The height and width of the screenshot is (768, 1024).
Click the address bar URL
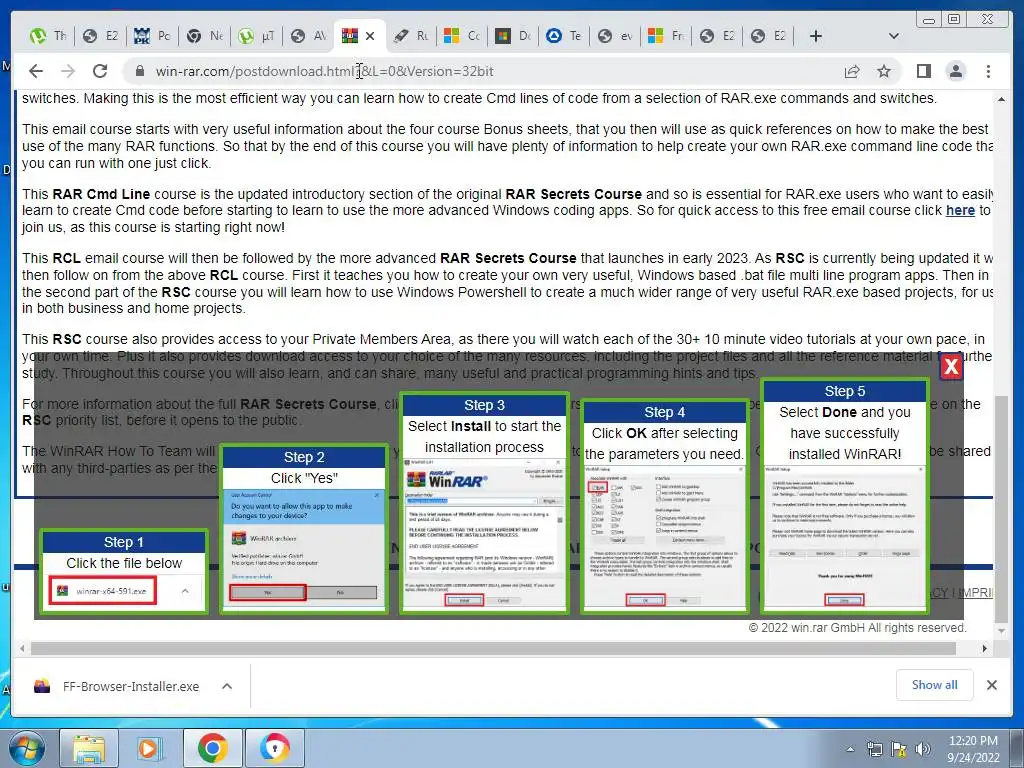click(324, 71)
